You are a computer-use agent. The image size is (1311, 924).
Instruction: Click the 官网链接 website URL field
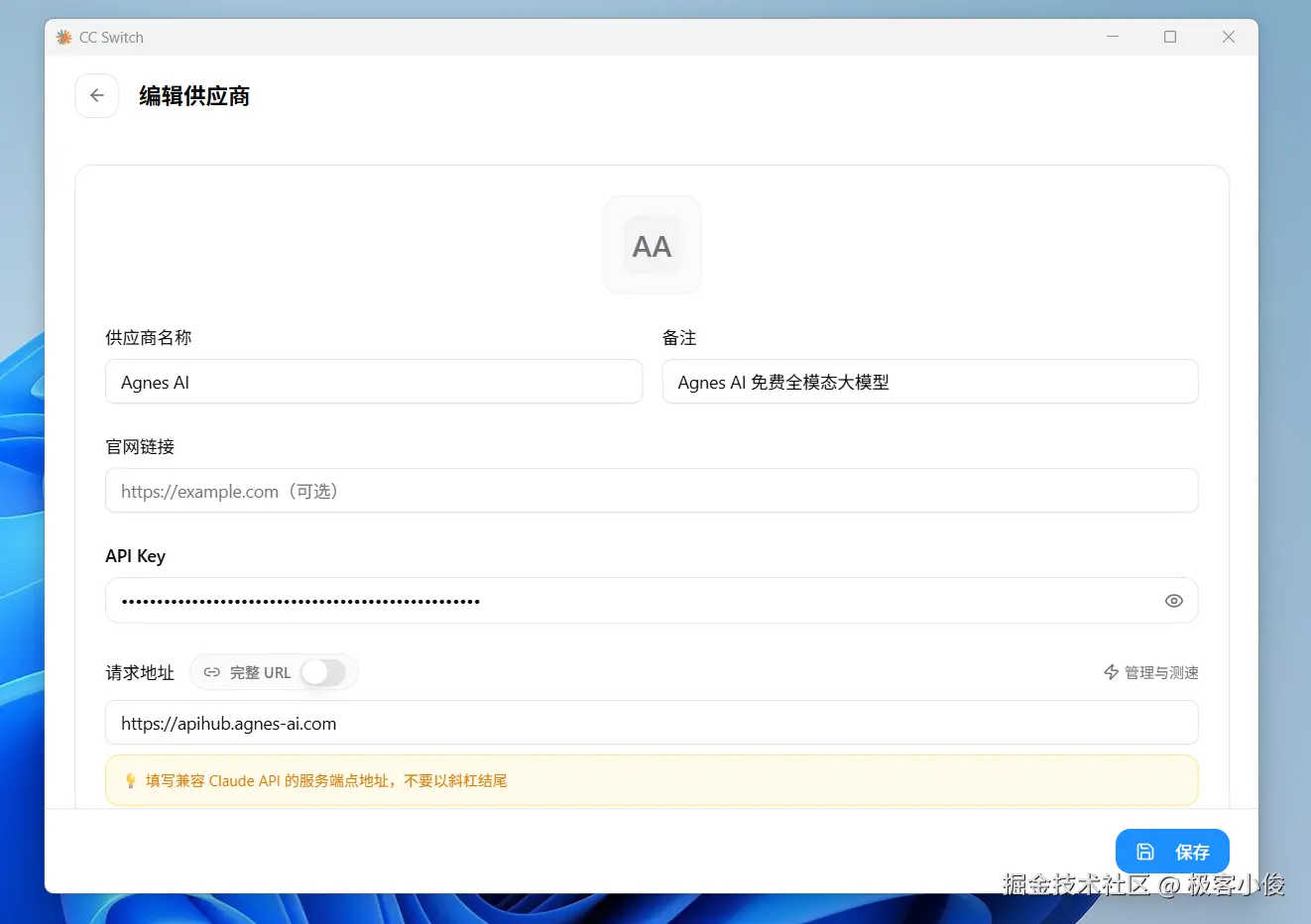coord(652,491)
